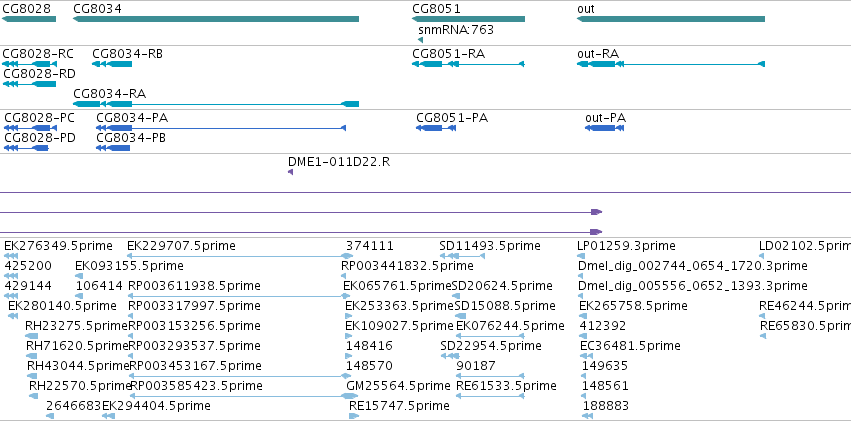Select the EK294404.5prime EST arrows
This screenshot has width=851, height=421.
click(108, 416)
